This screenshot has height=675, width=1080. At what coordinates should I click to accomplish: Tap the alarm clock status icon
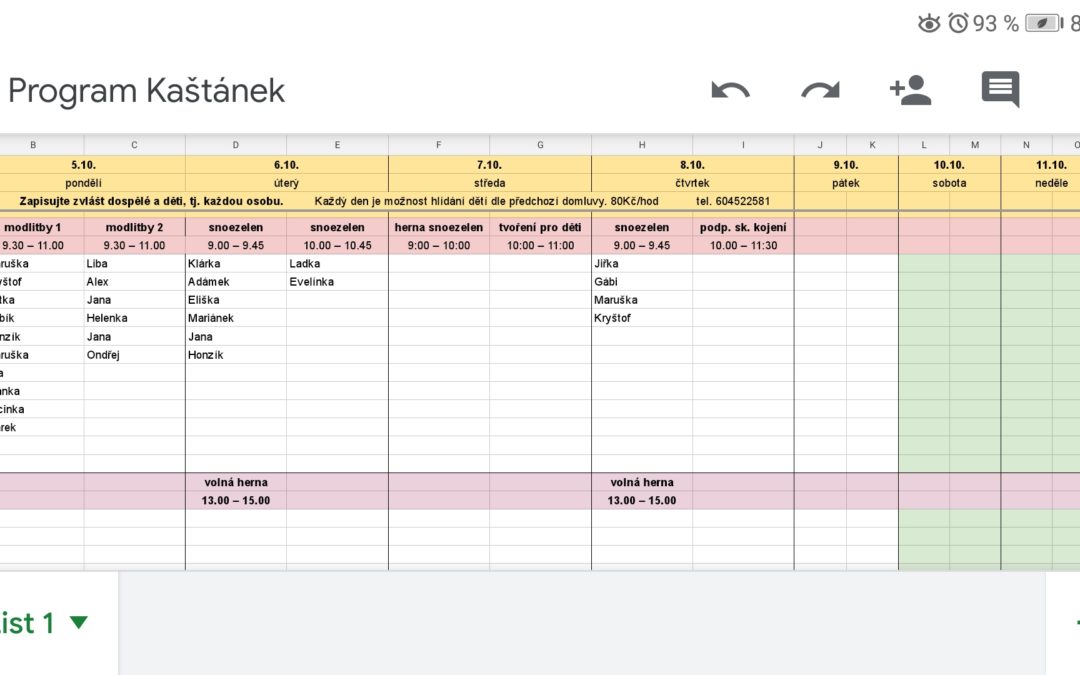[x=958, y=23]
